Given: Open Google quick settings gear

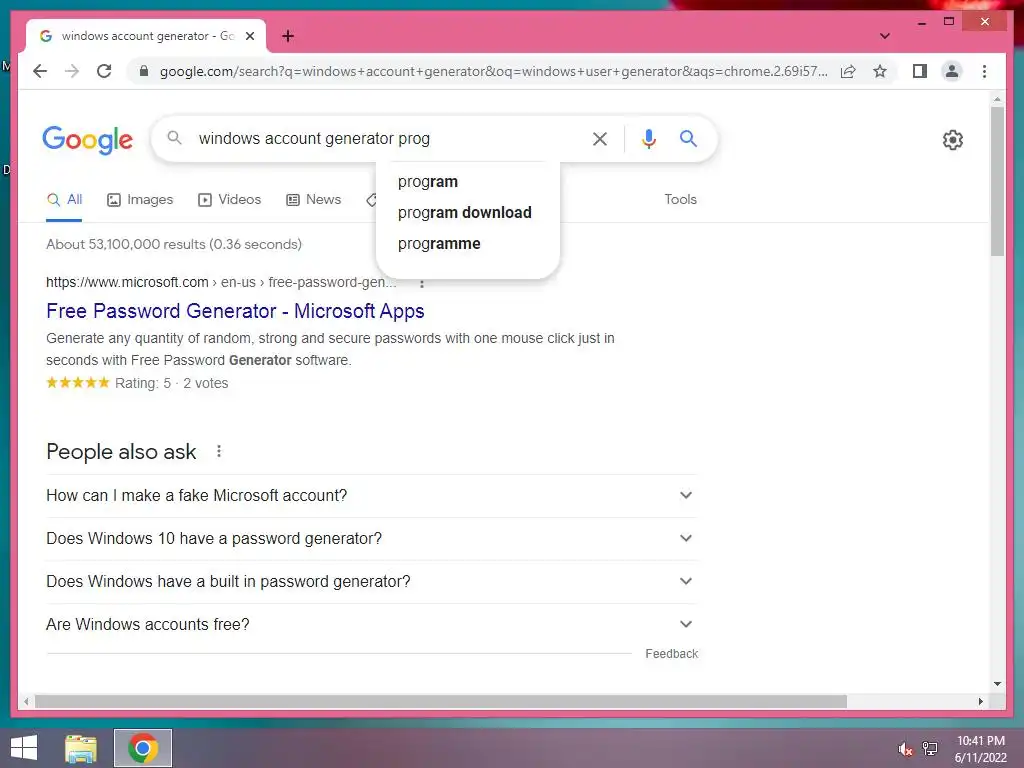Looking at the screenshot, I should click(x=952, y=140).
